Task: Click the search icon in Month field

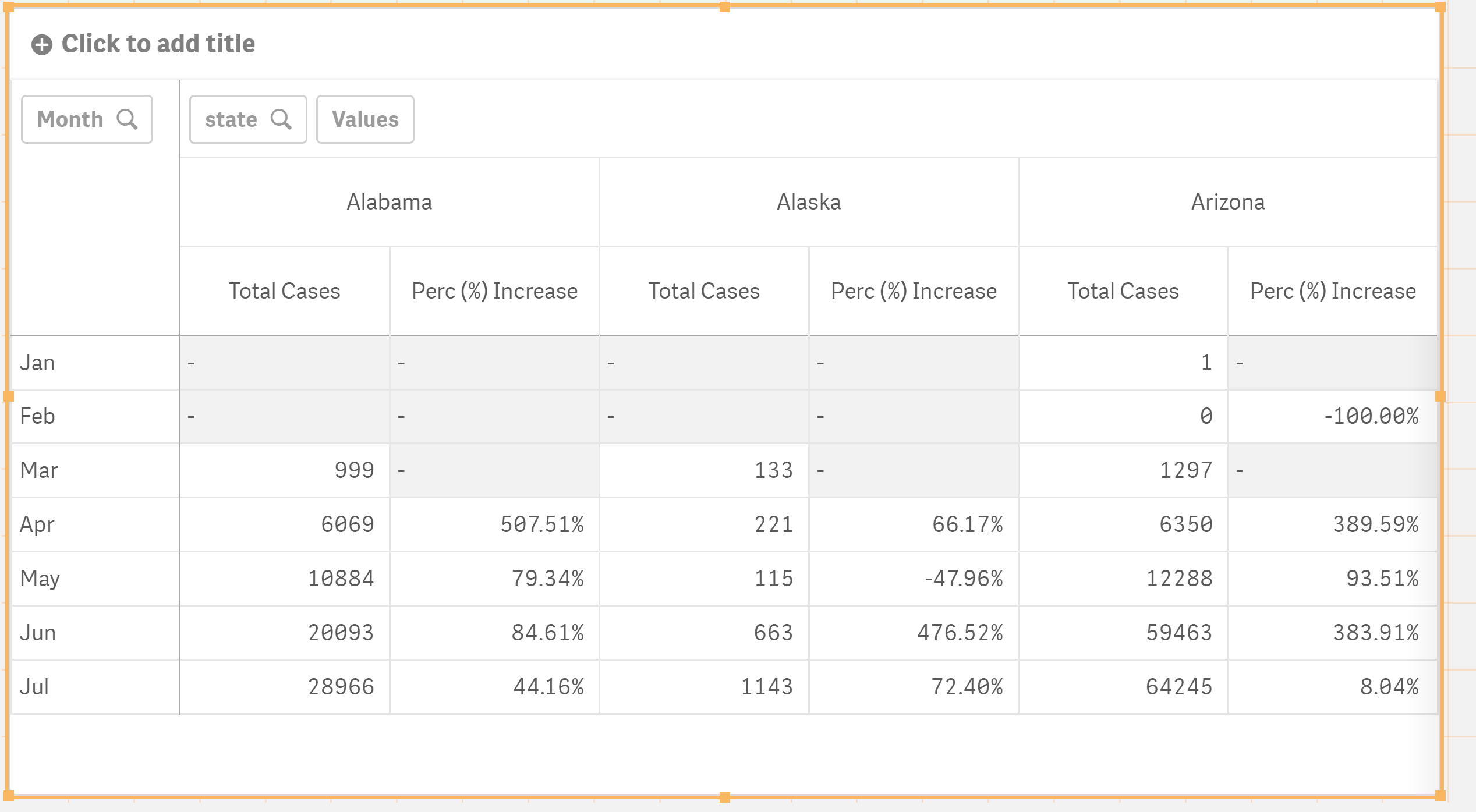Action: pyautogui.click(x=127, y=119)
